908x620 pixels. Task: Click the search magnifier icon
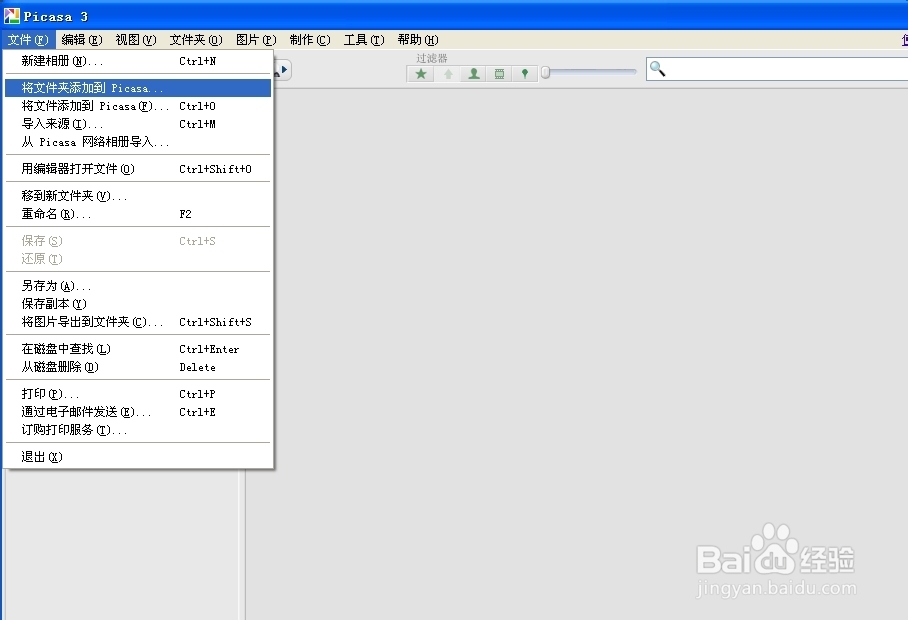point(657,69)
